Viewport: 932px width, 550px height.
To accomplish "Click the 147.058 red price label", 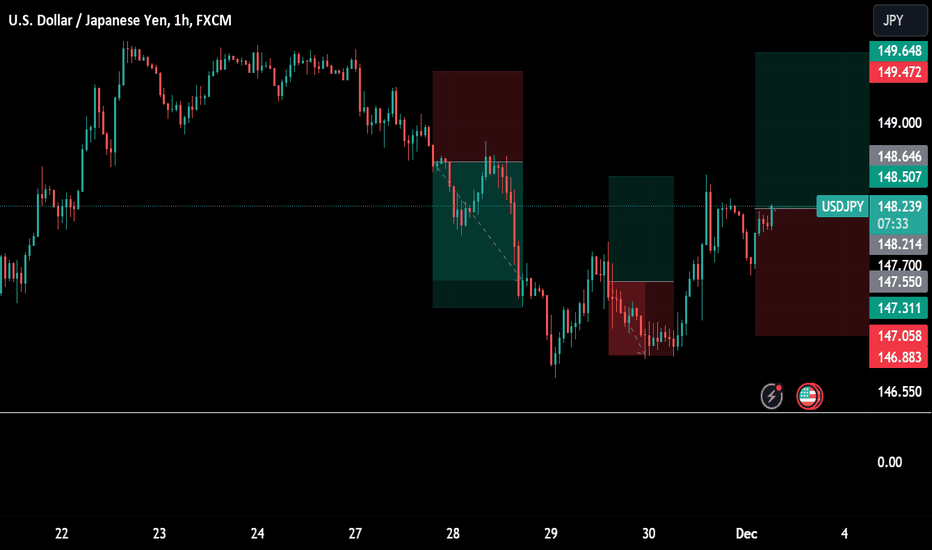I will tap(899, 336).
